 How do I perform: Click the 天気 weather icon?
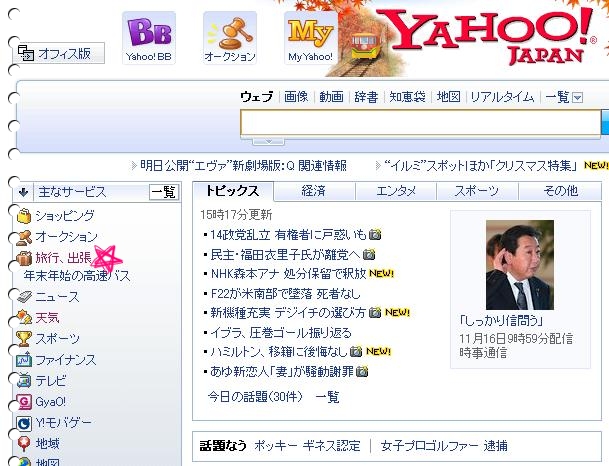pyautogui.click(x=24, y=318)
